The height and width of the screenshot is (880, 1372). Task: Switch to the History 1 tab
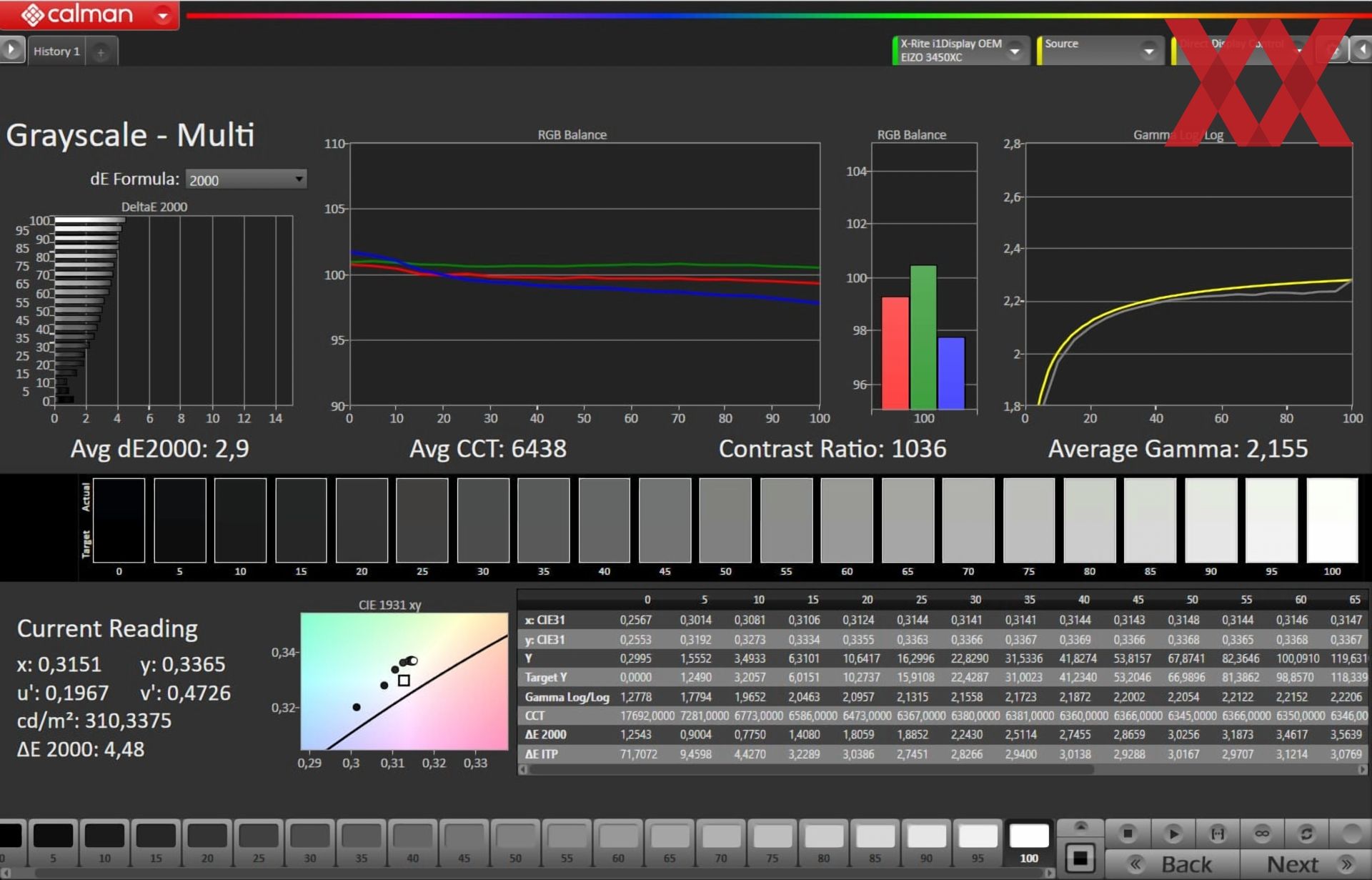coord(56,51)
